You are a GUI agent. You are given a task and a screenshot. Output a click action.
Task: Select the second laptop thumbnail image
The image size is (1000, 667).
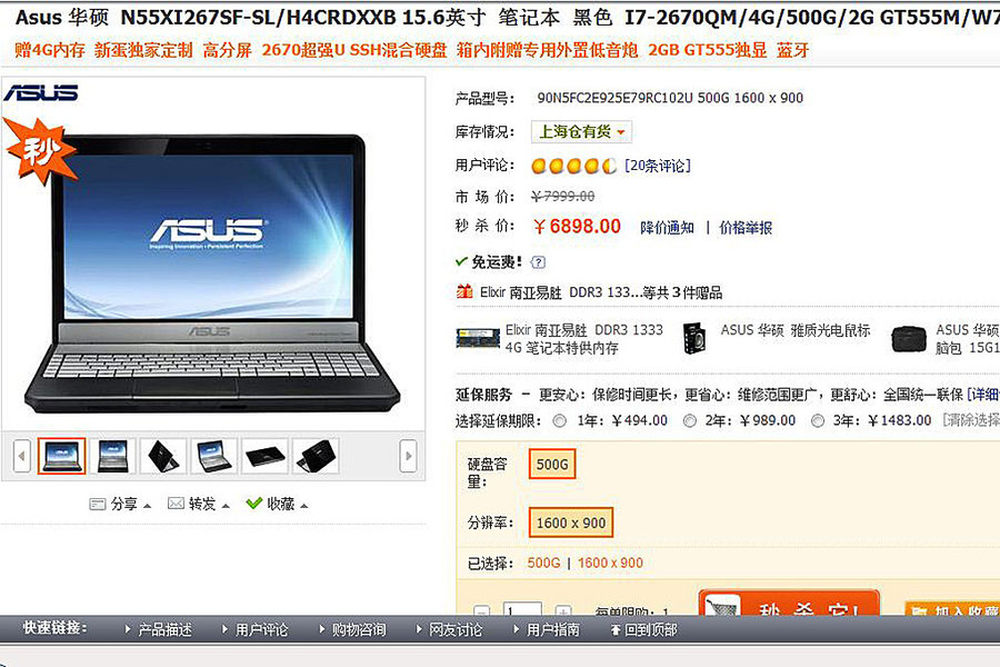112,456
